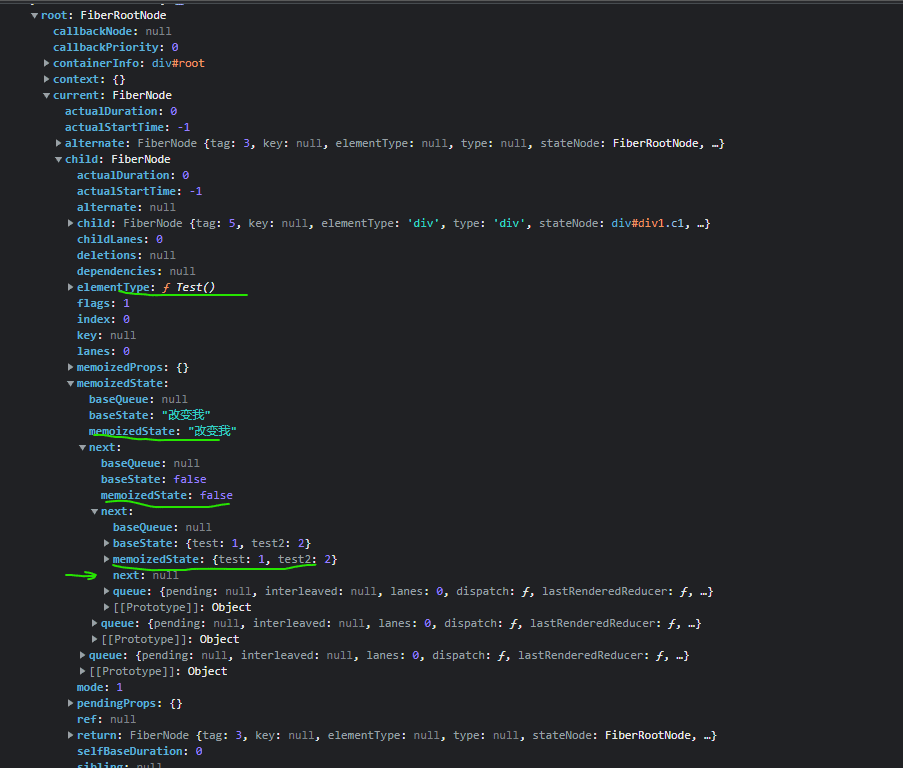Select the flags: 1 property row
This screenshot has height=768, width=903.
[103, 304]
